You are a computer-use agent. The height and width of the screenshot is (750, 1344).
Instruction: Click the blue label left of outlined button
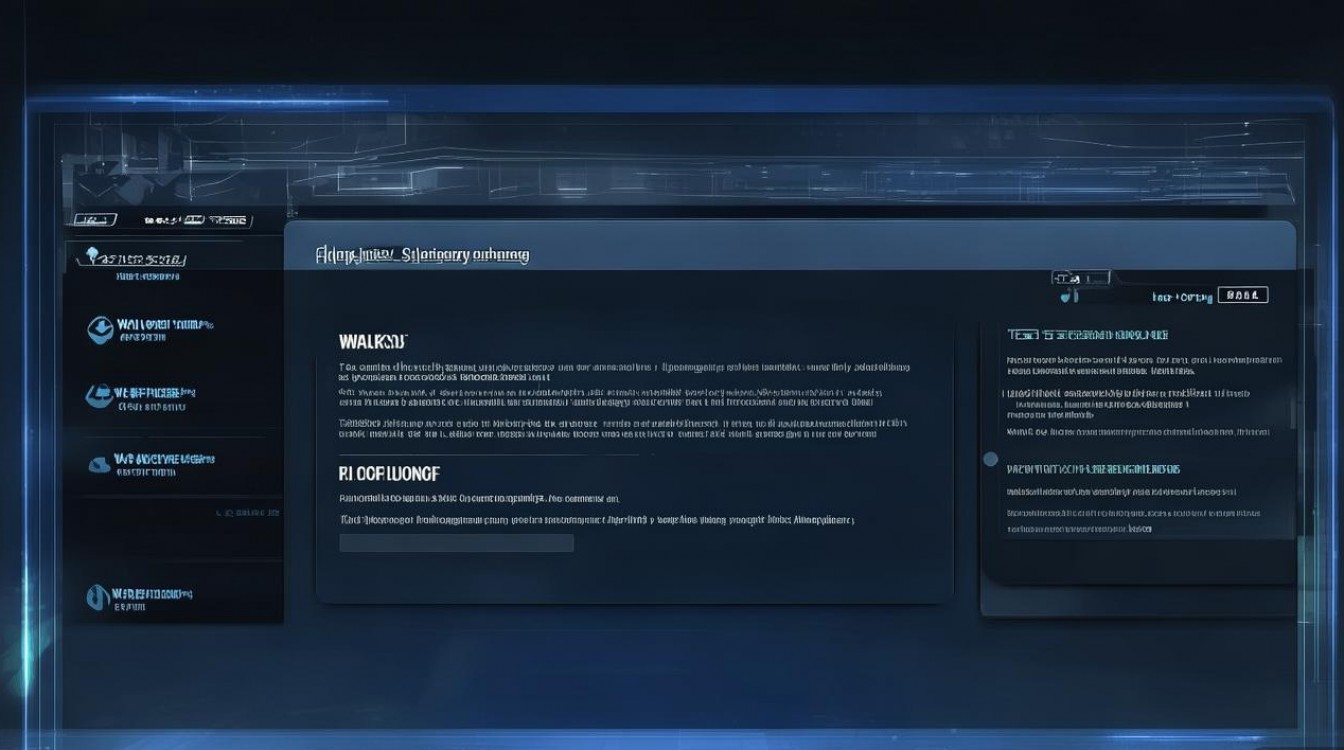coord(1182,297)
